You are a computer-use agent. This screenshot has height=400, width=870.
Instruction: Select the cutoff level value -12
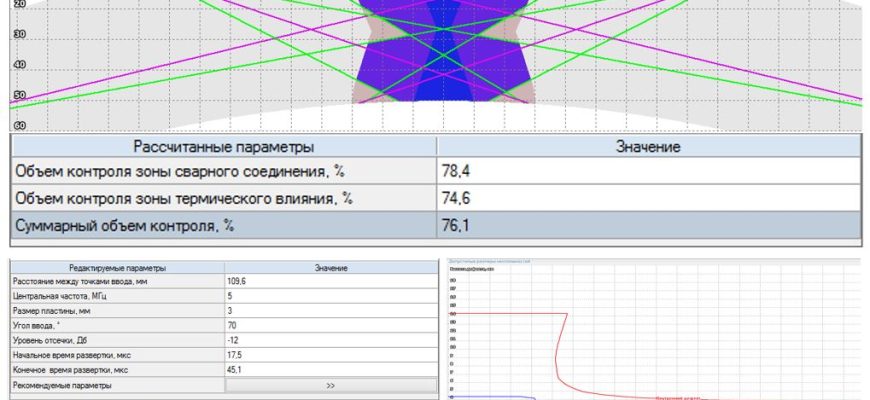pos(331,340)
